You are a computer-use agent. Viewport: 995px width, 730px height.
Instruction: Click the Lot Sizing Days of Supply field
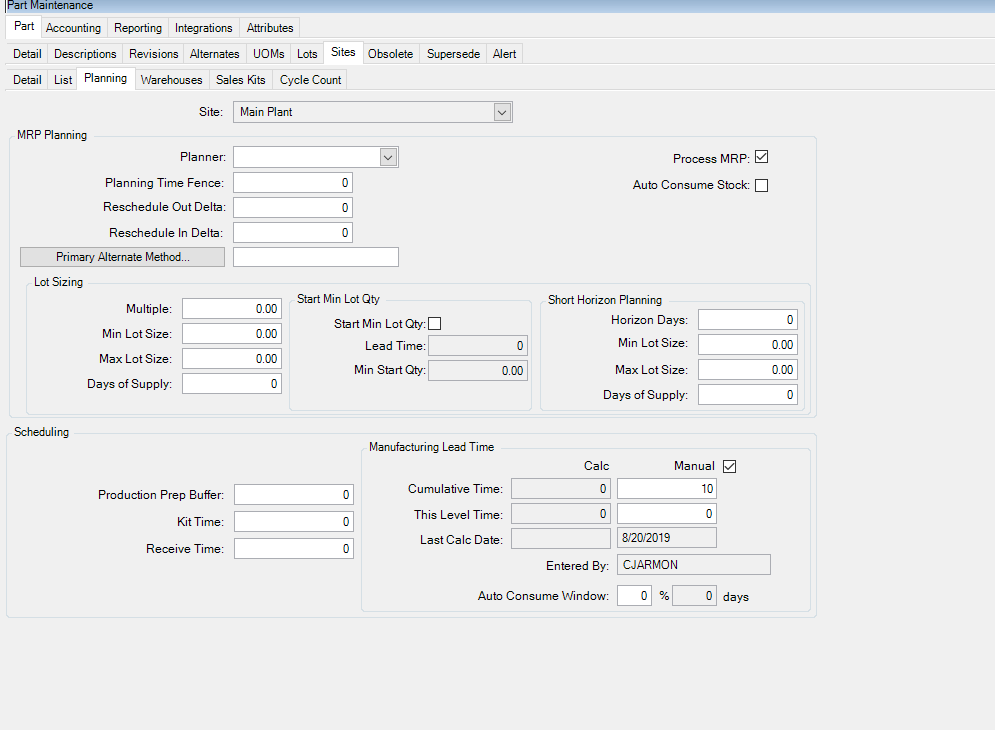[x=232, y=384]
